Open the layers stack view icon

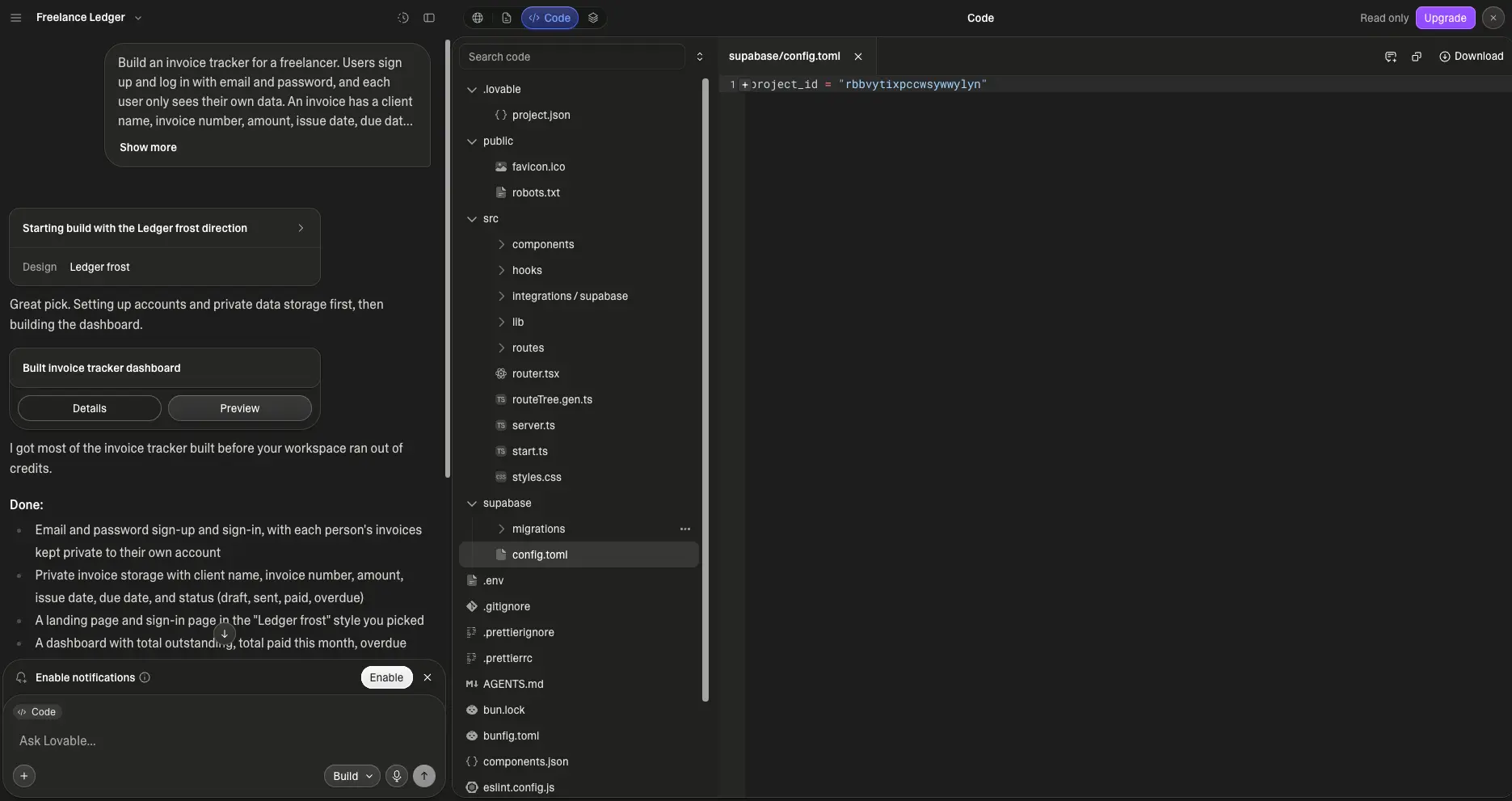click(593, 18)
